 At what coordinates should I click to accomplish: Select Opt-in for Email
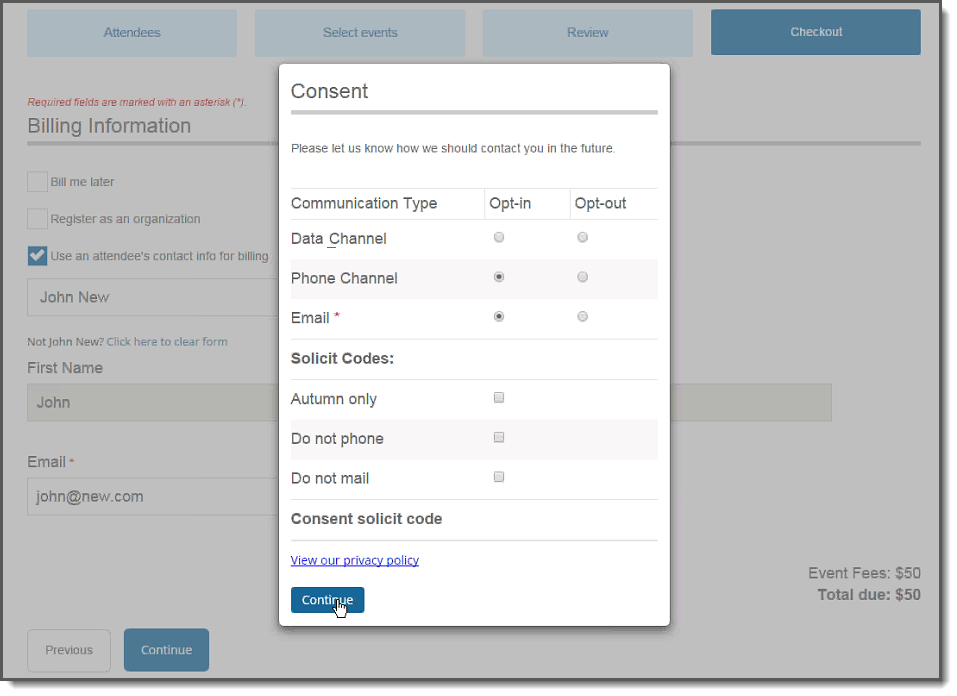coord(499,317)
